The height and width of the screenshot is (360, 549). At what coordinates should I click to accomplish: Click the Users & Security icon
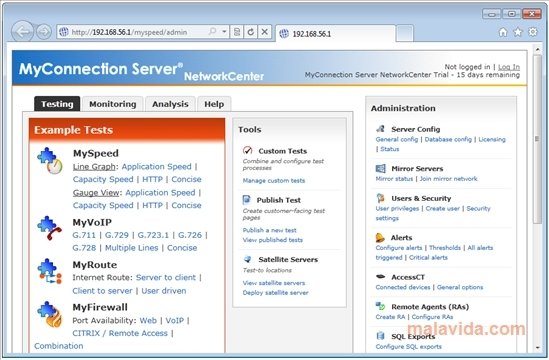coord(380,198)
